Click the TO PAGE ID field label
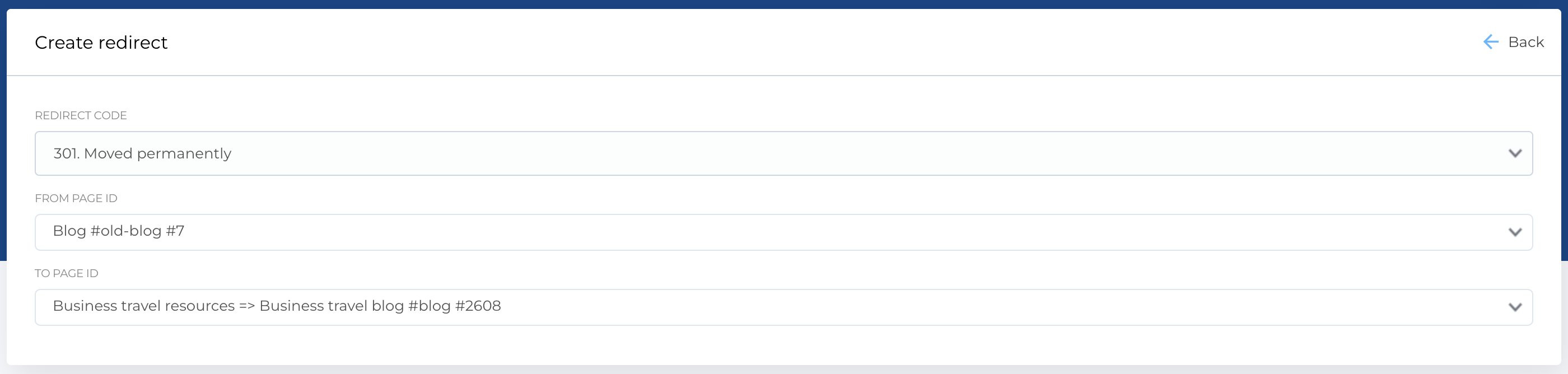 click(x=66, y=274)
